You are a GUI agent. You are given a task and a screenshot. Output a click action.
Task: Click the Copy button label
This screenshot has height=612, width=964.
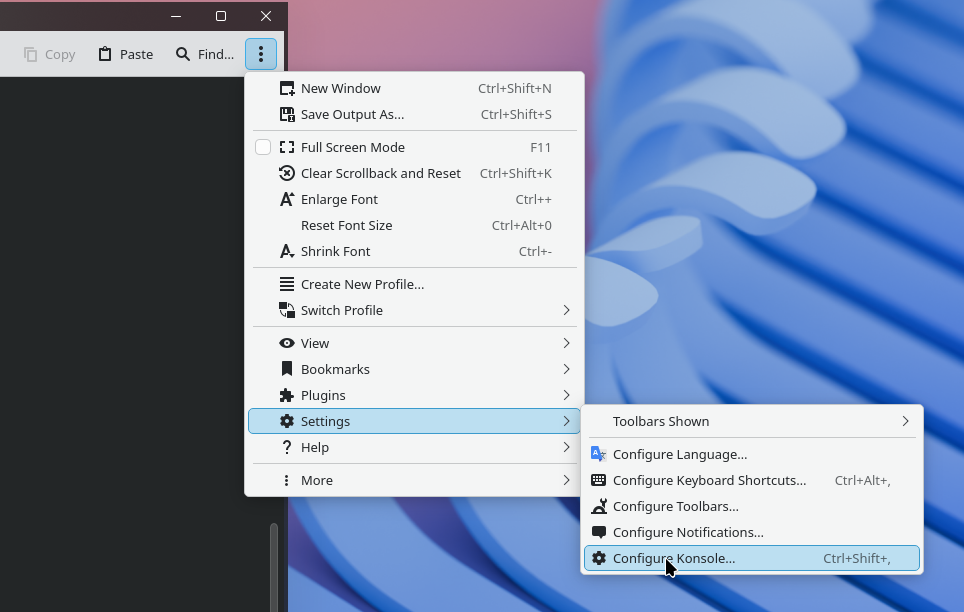[60, 55]
